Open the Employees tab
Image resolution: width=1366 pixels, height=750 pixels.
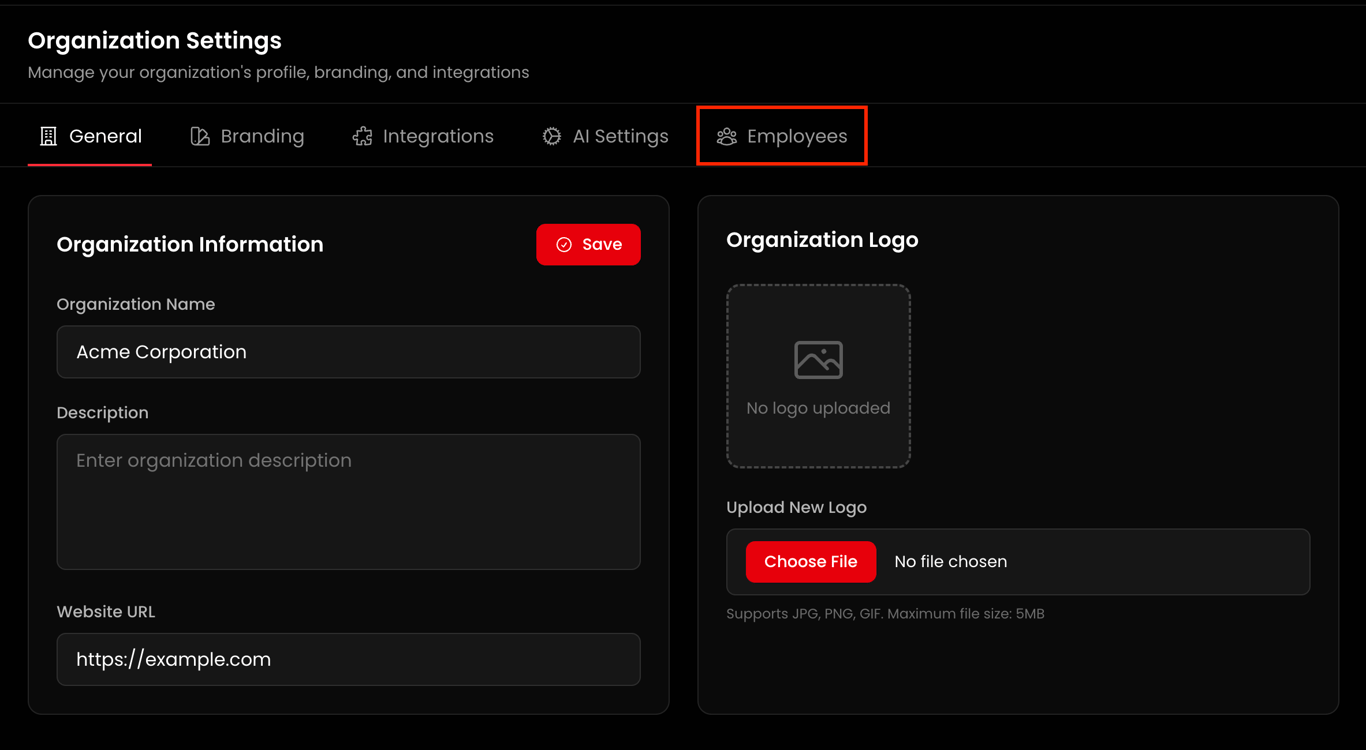pyautogui.click(x=782, y=136)
